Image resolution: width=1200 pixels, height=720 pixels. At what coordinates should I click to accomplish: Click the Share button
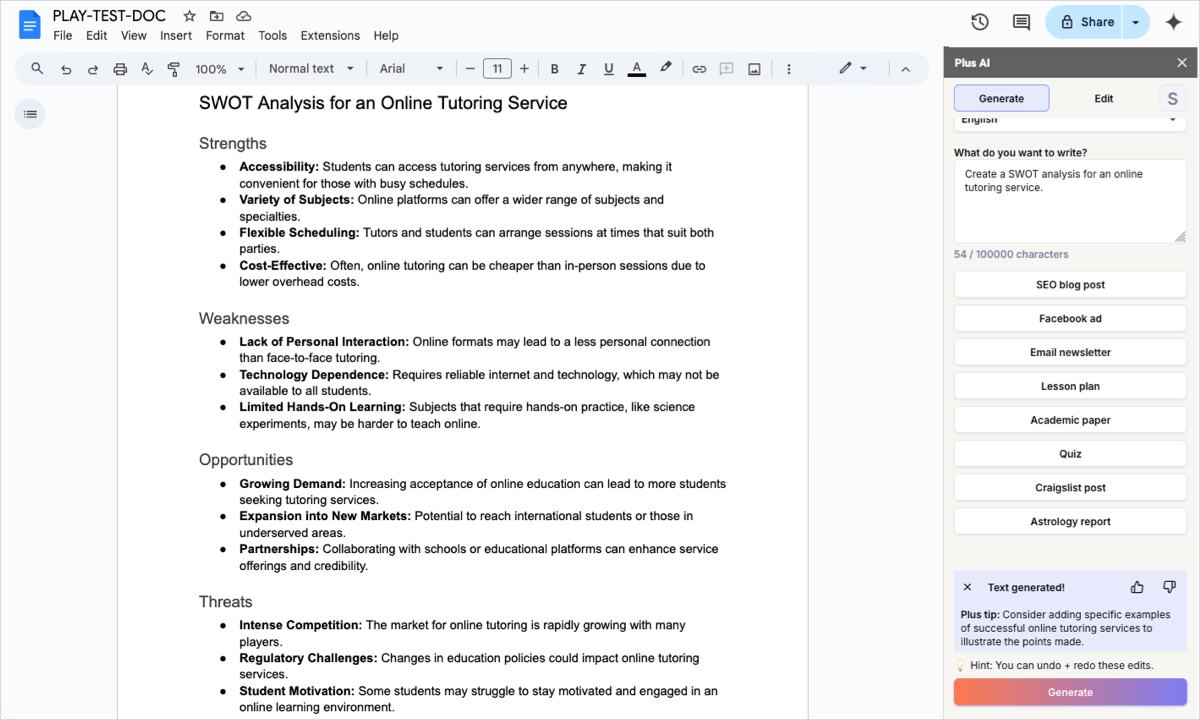(1085, 22)
